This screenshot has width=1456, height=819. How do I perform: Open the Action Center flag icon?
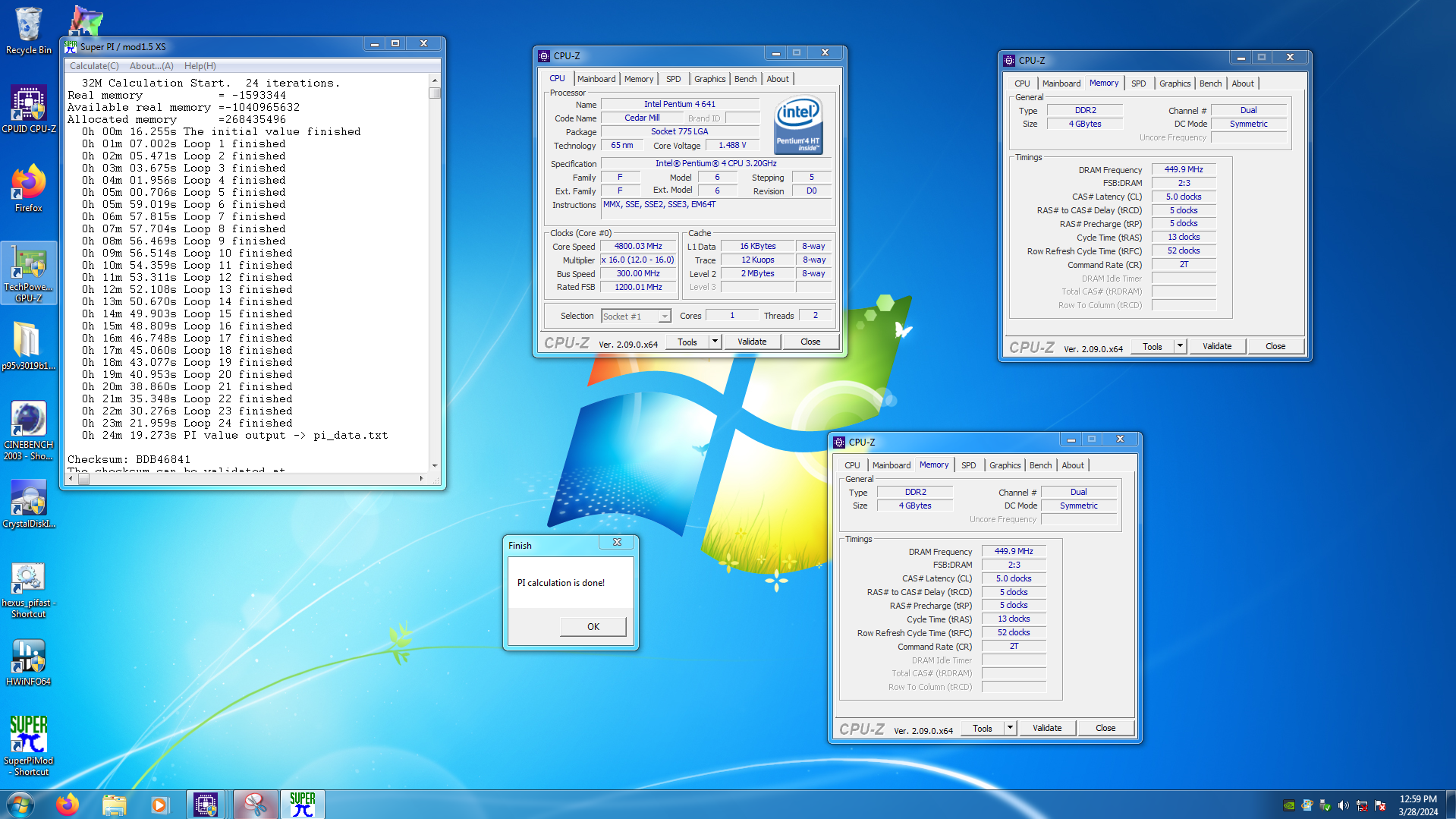pos(1380,805)
